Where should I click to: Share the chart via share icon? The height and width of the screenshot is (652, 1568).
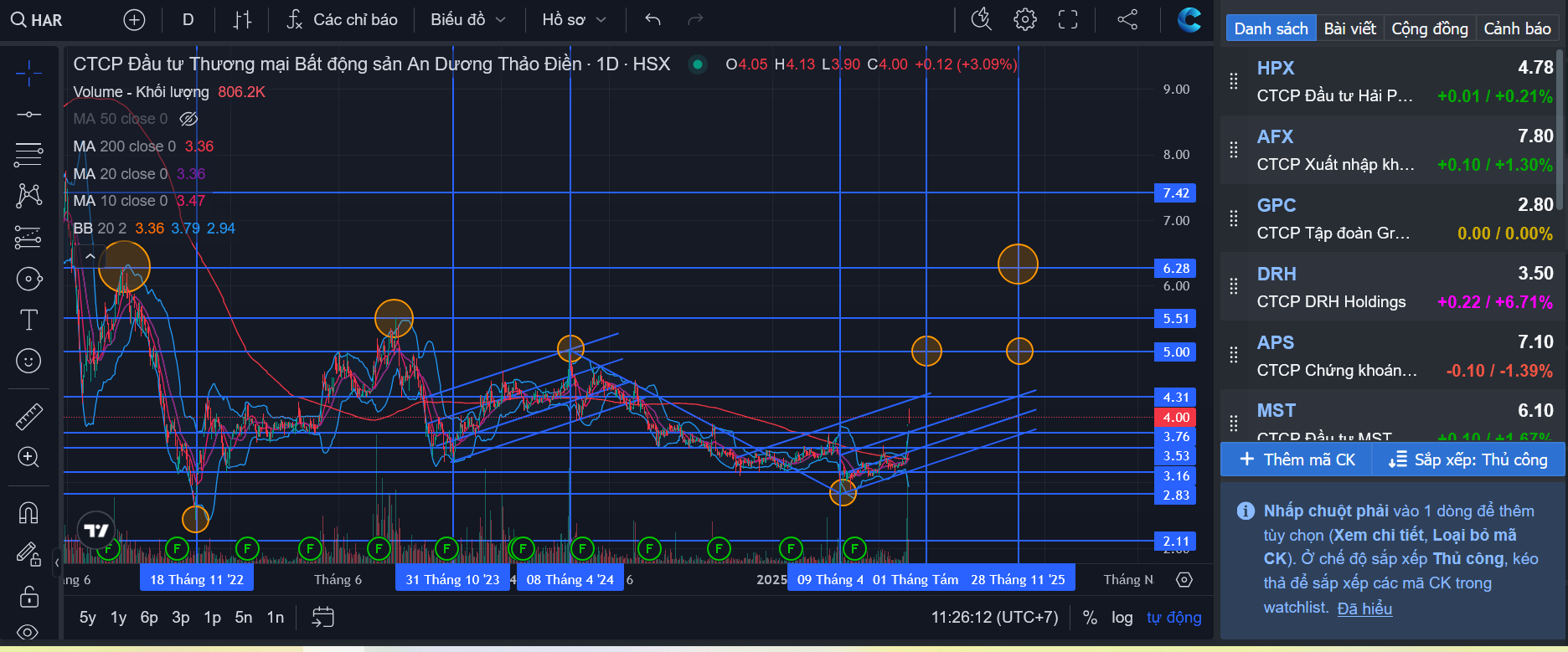click(1127, 20)
